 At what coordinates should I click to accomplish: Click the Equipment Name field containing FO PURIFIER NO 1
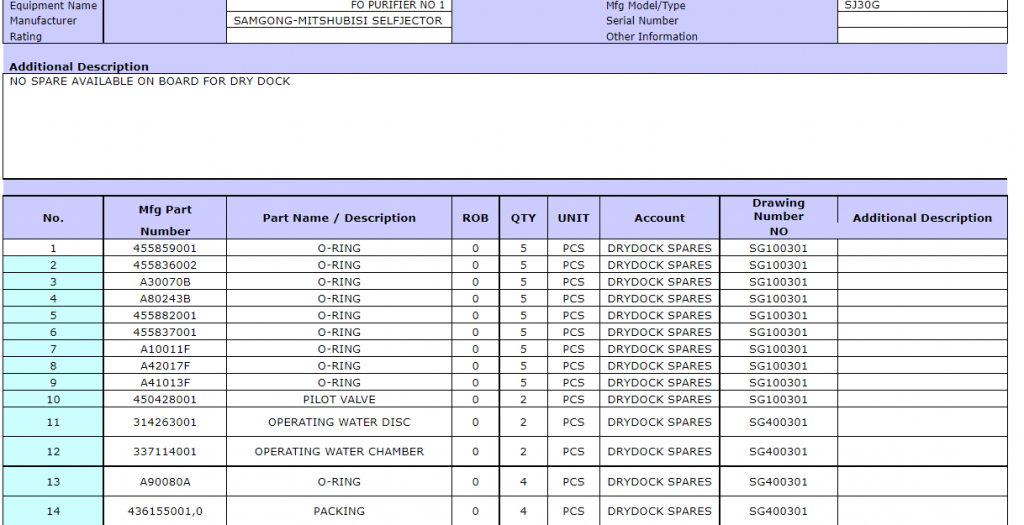(x=338, y=5)
